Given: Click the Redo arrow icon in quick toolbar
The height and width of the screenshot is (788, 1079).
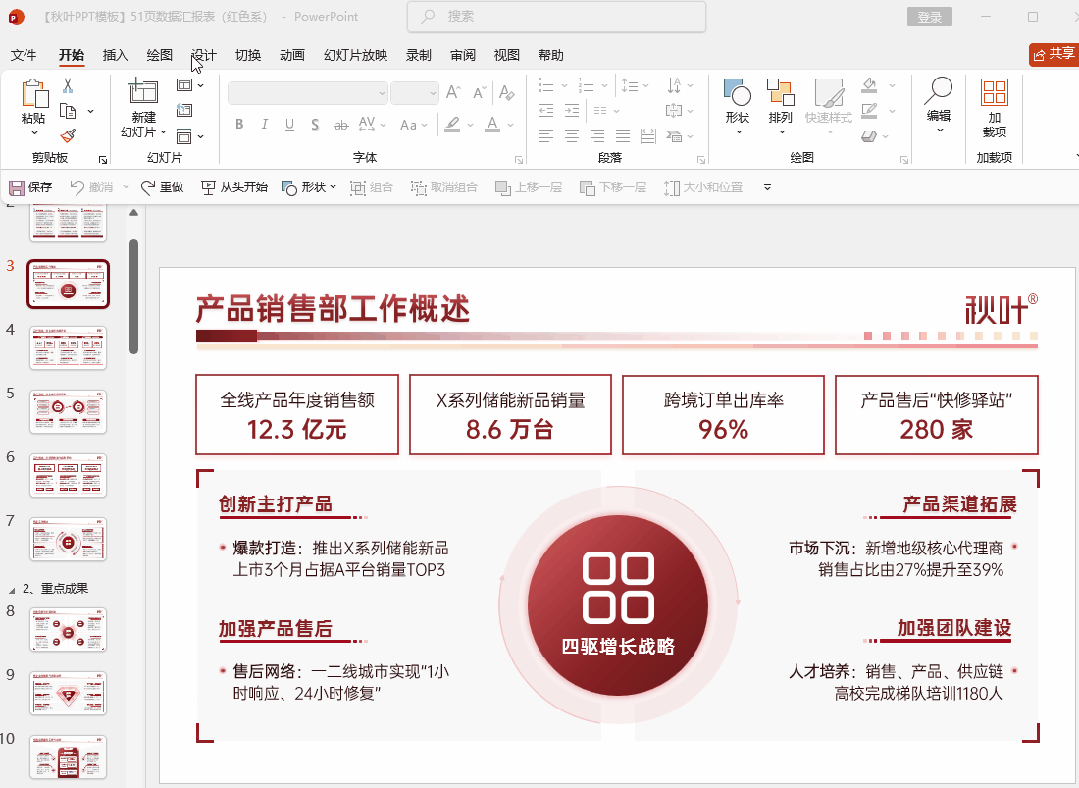Looking at the screenshot, I should coord(147,187).
